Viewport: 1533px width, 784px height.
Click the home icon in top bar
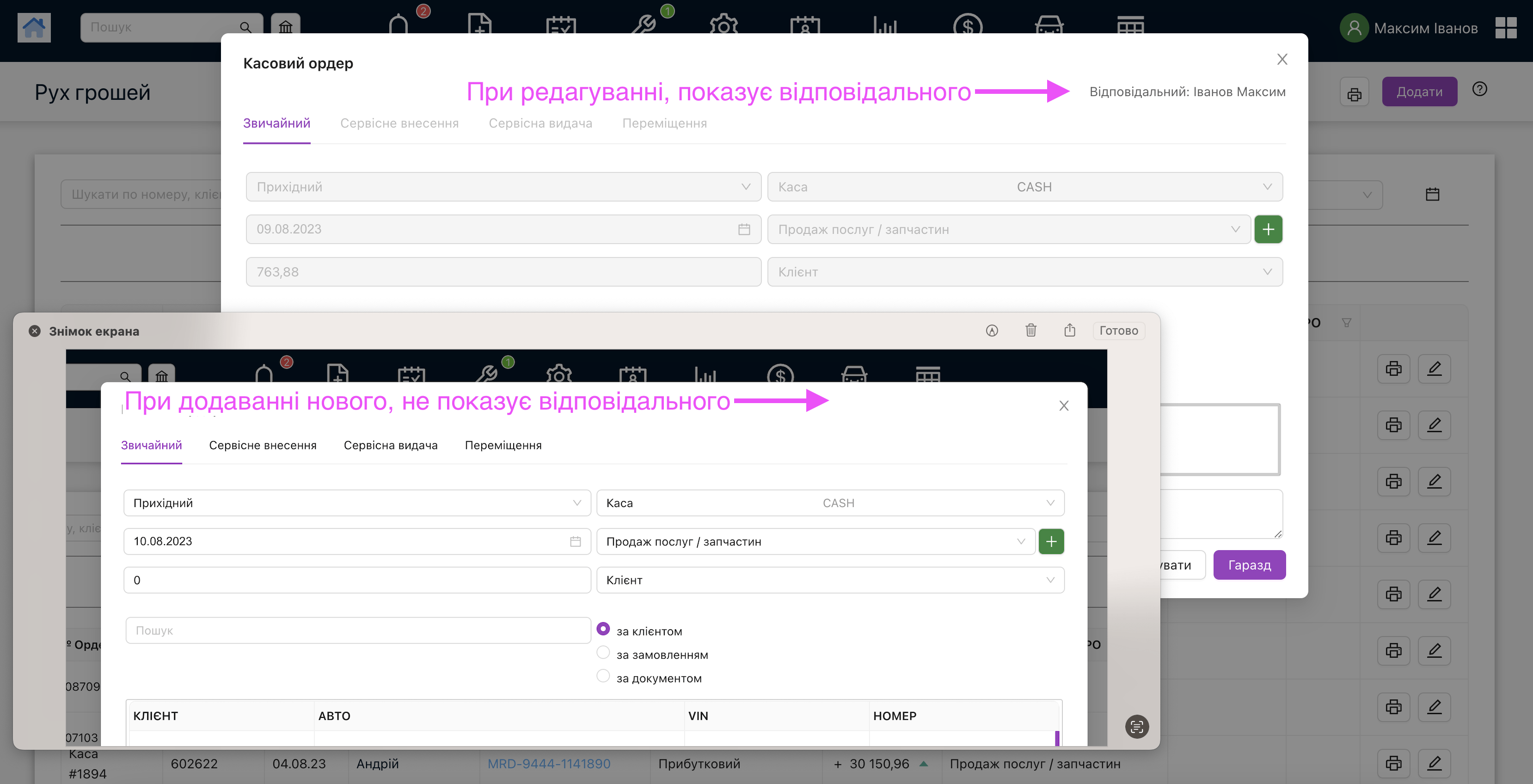click(x=34, y=27)
